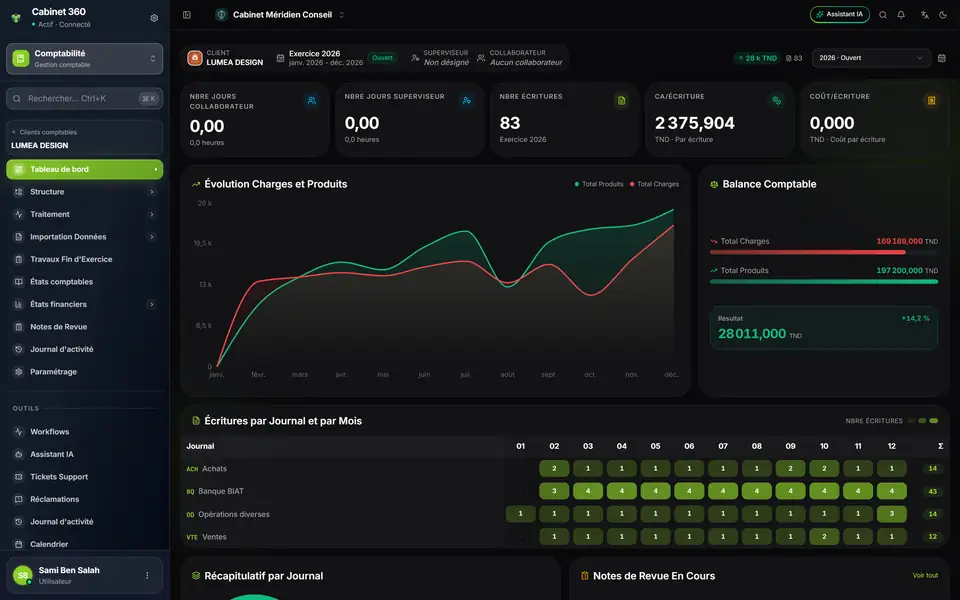Click the red Total Charges progress bar
The width and height of the screenshot is (960, 600).
click(x=808, y=252)
